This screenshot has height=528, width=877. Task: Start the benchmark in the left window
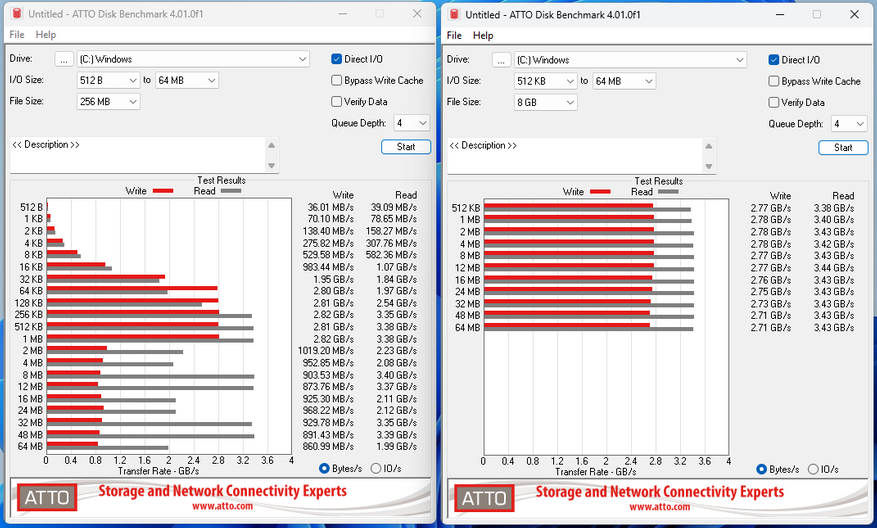[x=406, y=147]
